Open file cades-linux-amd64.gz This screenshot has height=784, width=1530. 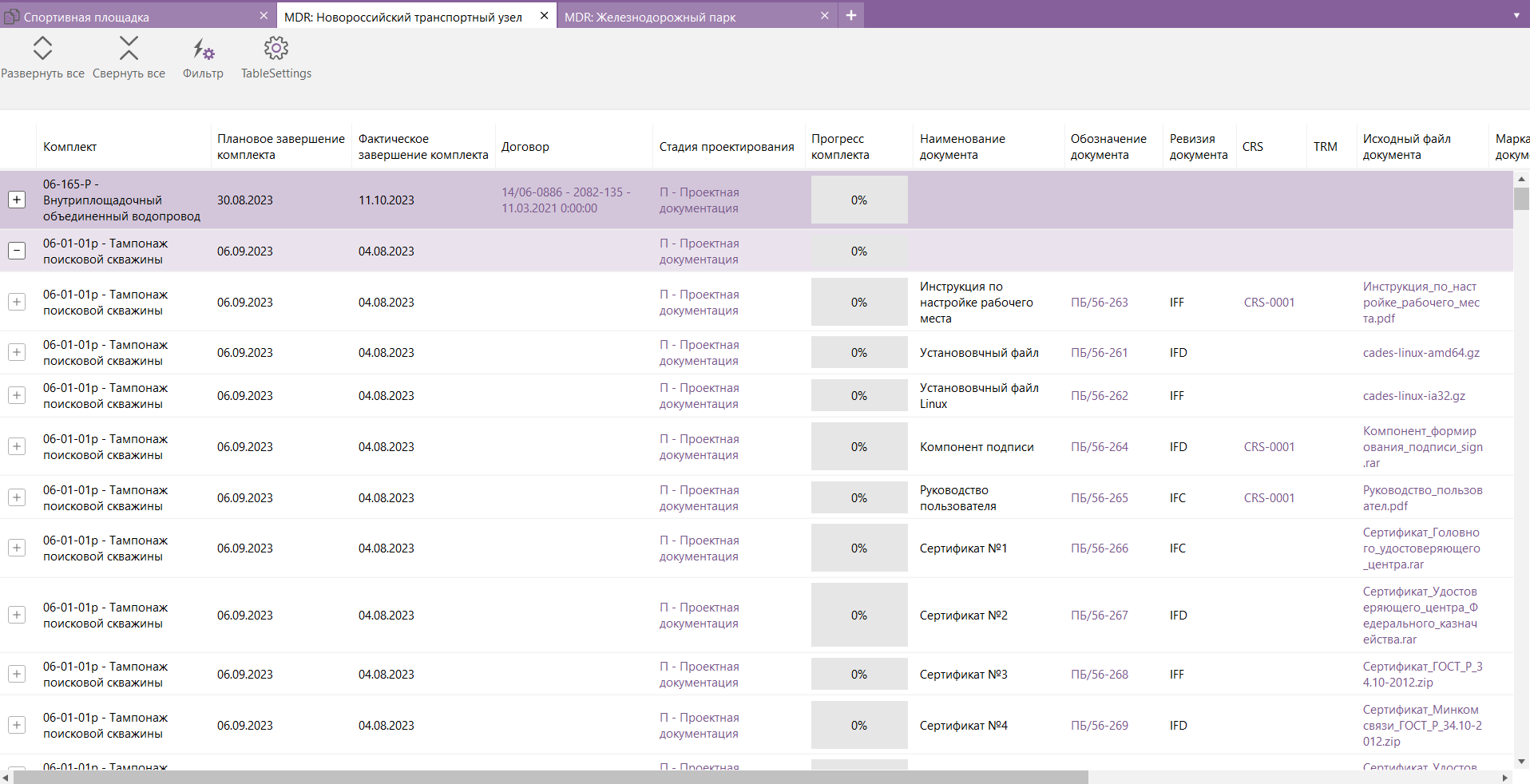(x=1421, y=353)
